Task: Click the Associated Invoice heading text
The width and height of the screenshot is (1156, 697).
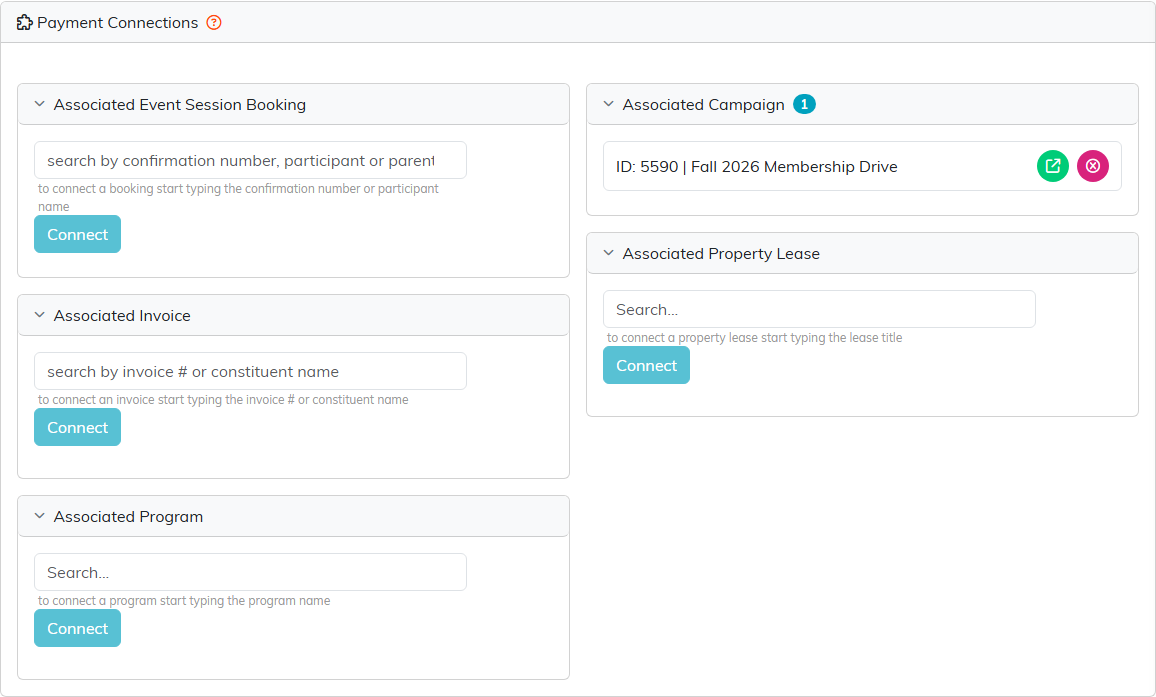Action: 122,316
